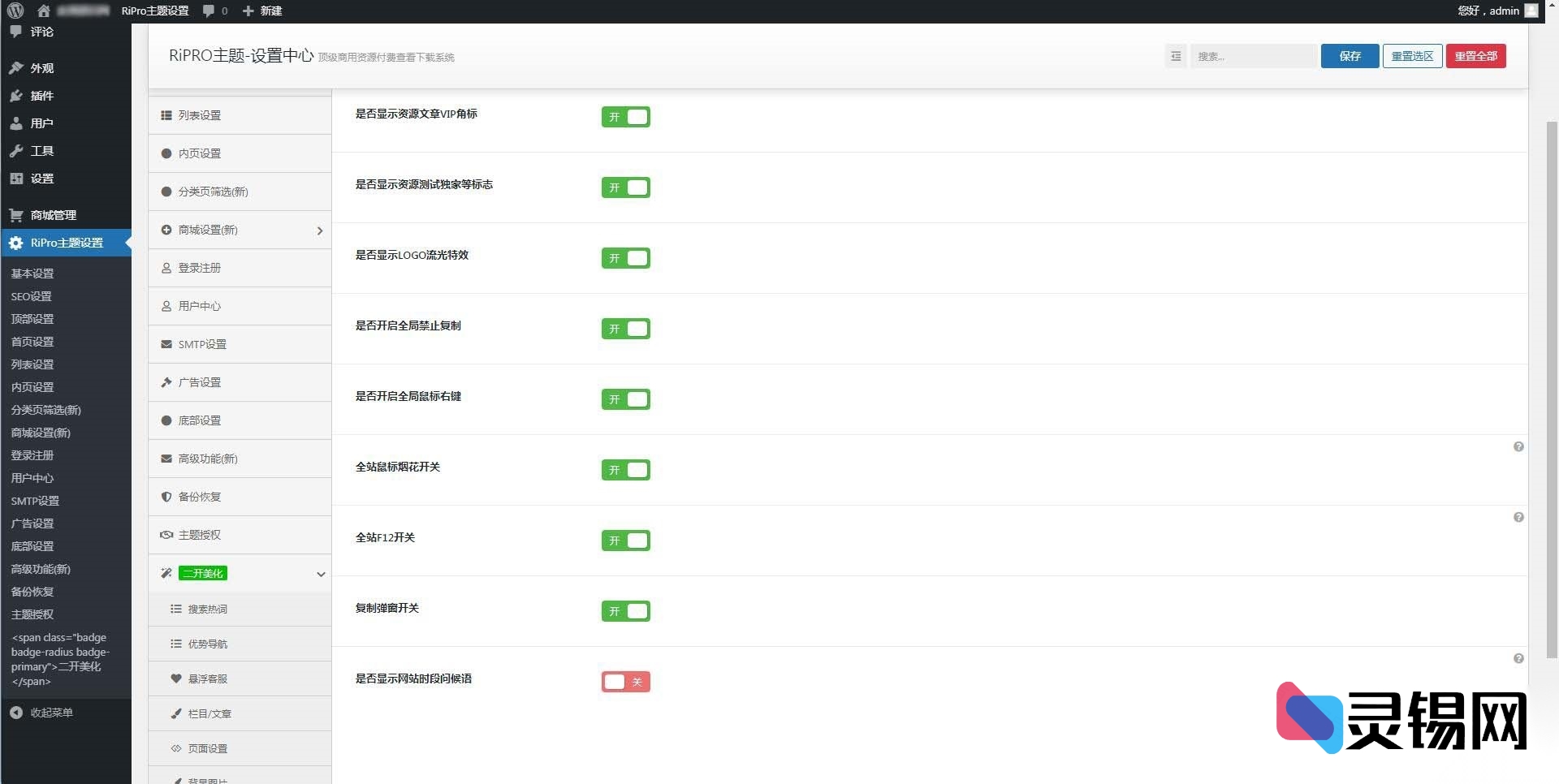Image resolution: width=1559 pixels, height=784 pixels.
Task: Click the settings 搜索 input field
Action: pyautogui.click(x=1253, y=56)
